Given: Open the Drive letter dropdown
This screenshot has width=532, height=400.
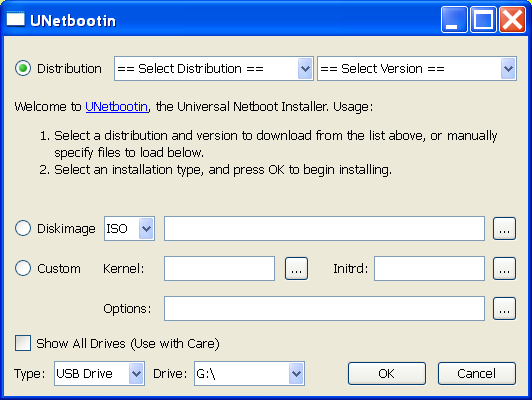Looking at the screenshot, I should 249,374.
